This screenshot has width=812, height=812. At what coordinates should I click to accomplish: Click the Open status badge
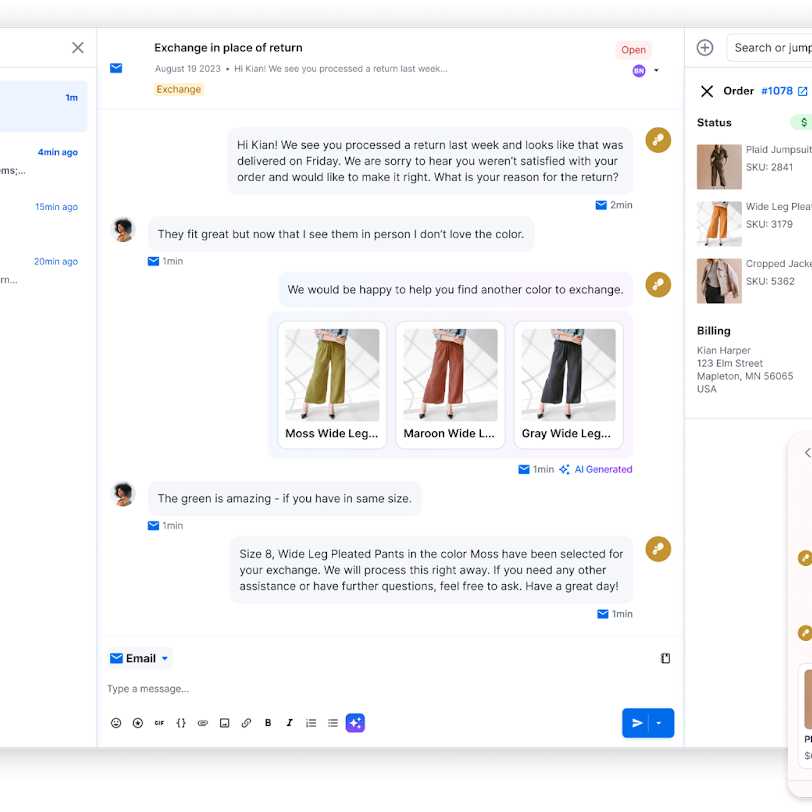(633, 50)
